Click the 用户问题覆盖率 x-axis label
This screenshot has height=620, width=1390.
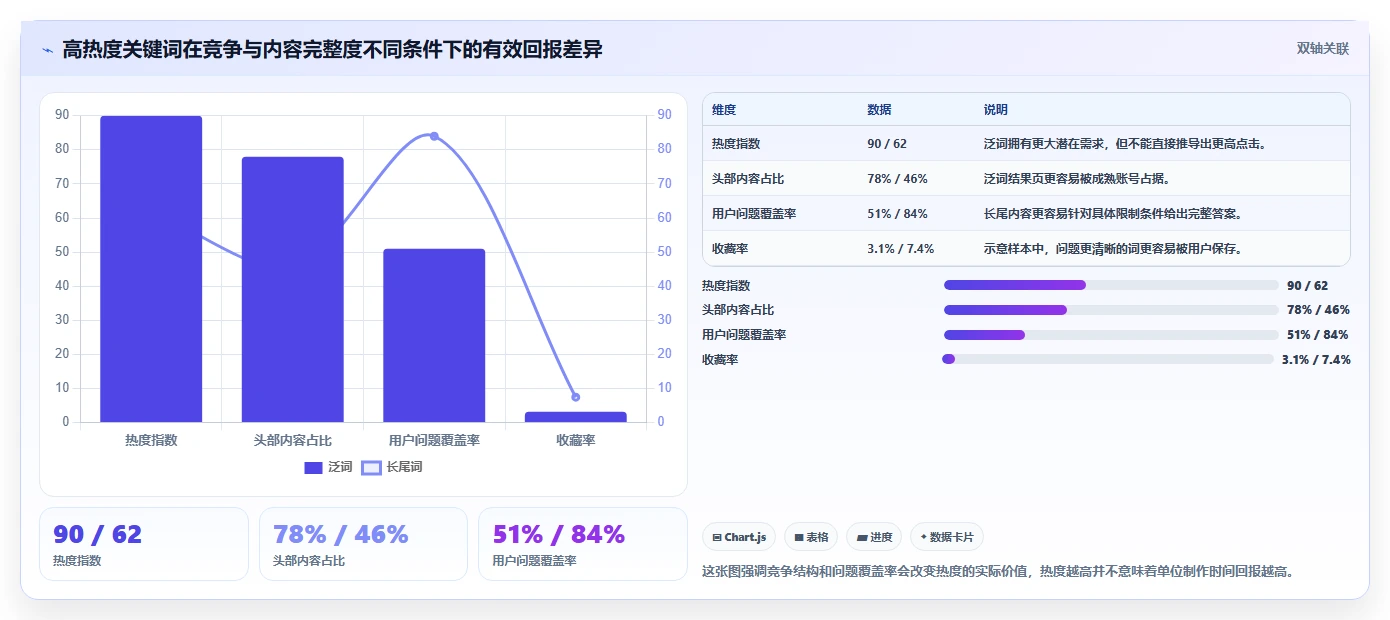pos(434,440)
